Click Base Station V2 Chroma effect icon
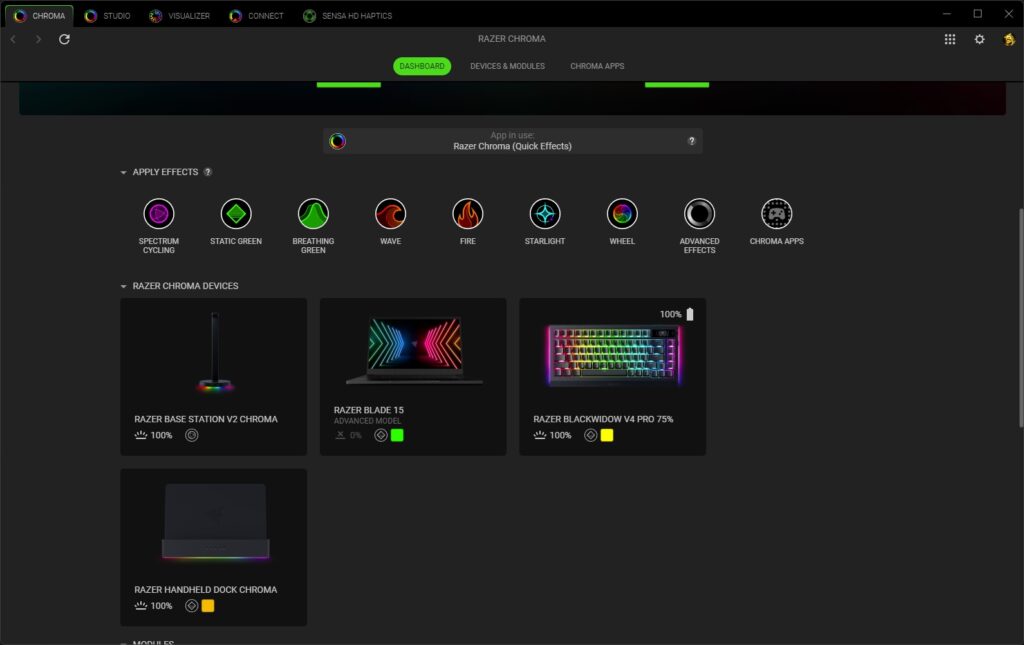The image size is (1024, 645). point(191,435)
